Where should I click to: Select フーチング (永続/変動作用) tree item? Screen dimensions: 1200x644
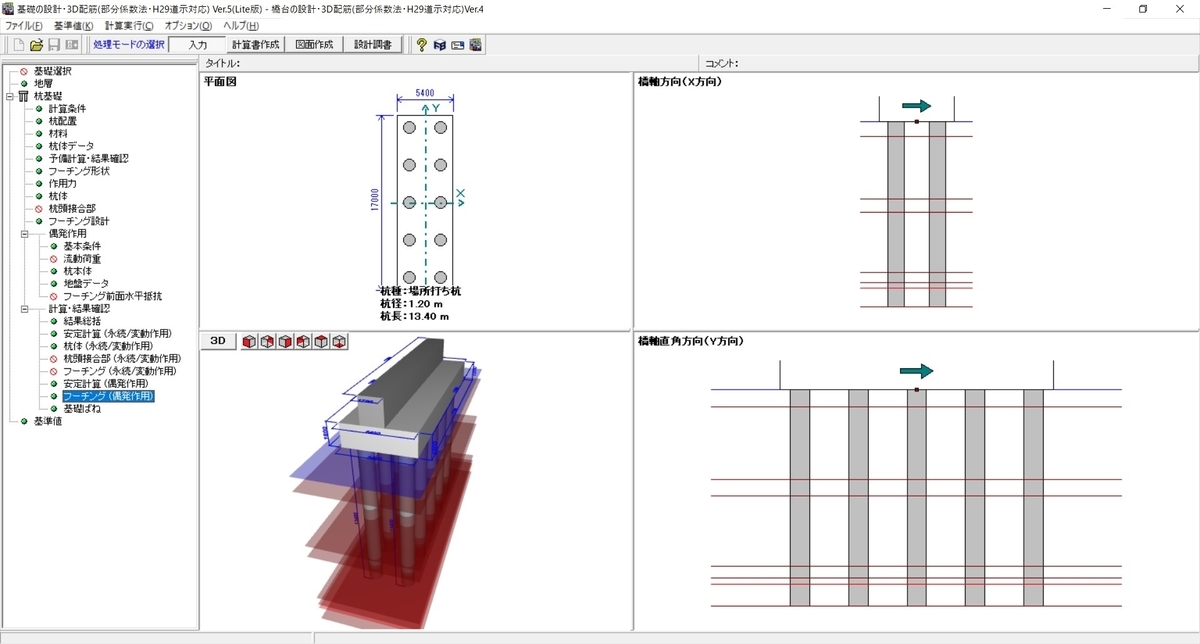pyautogui.click(x=120, y=371)
